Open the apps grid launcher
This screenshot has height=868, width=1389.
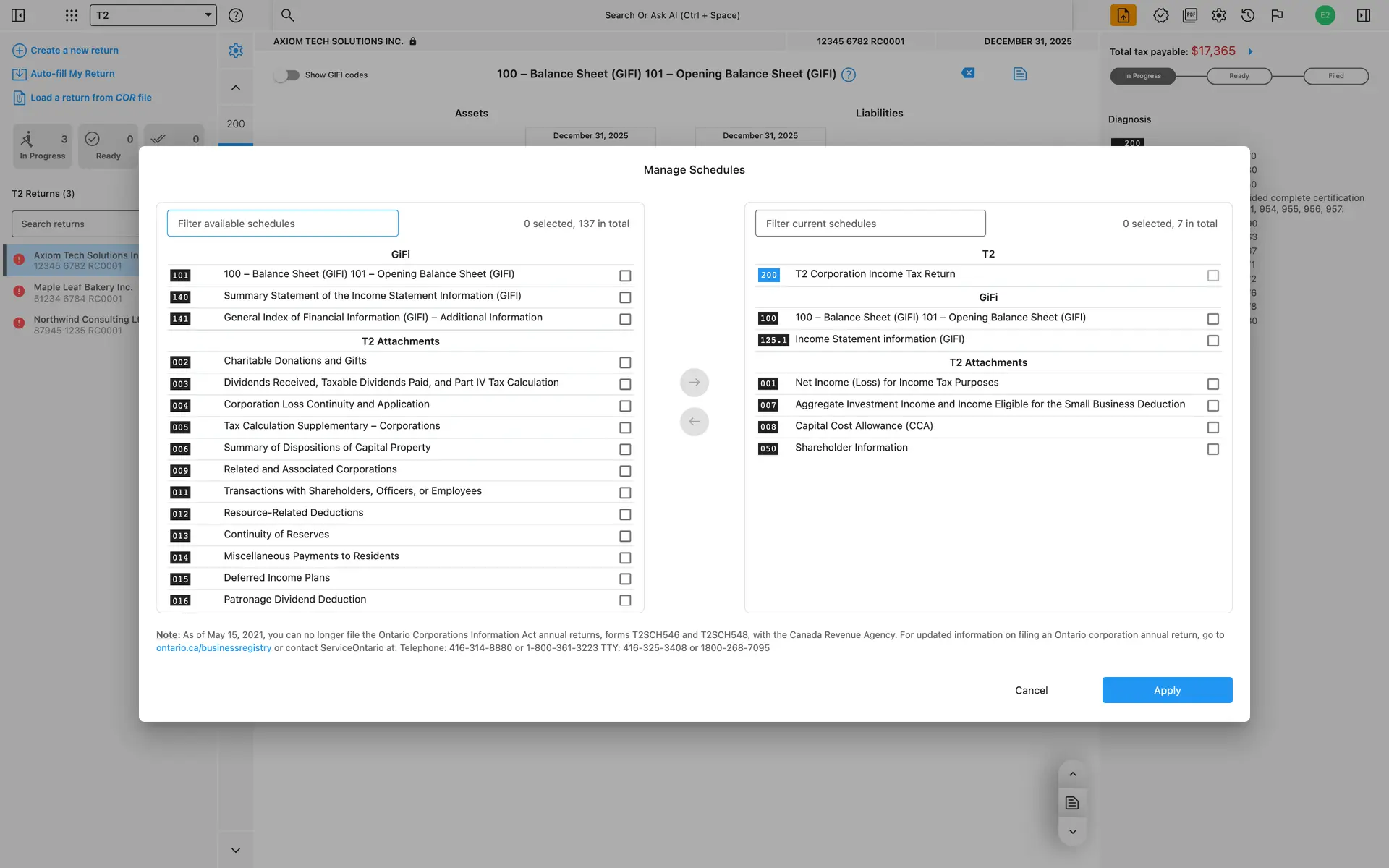tap(71, 15)
